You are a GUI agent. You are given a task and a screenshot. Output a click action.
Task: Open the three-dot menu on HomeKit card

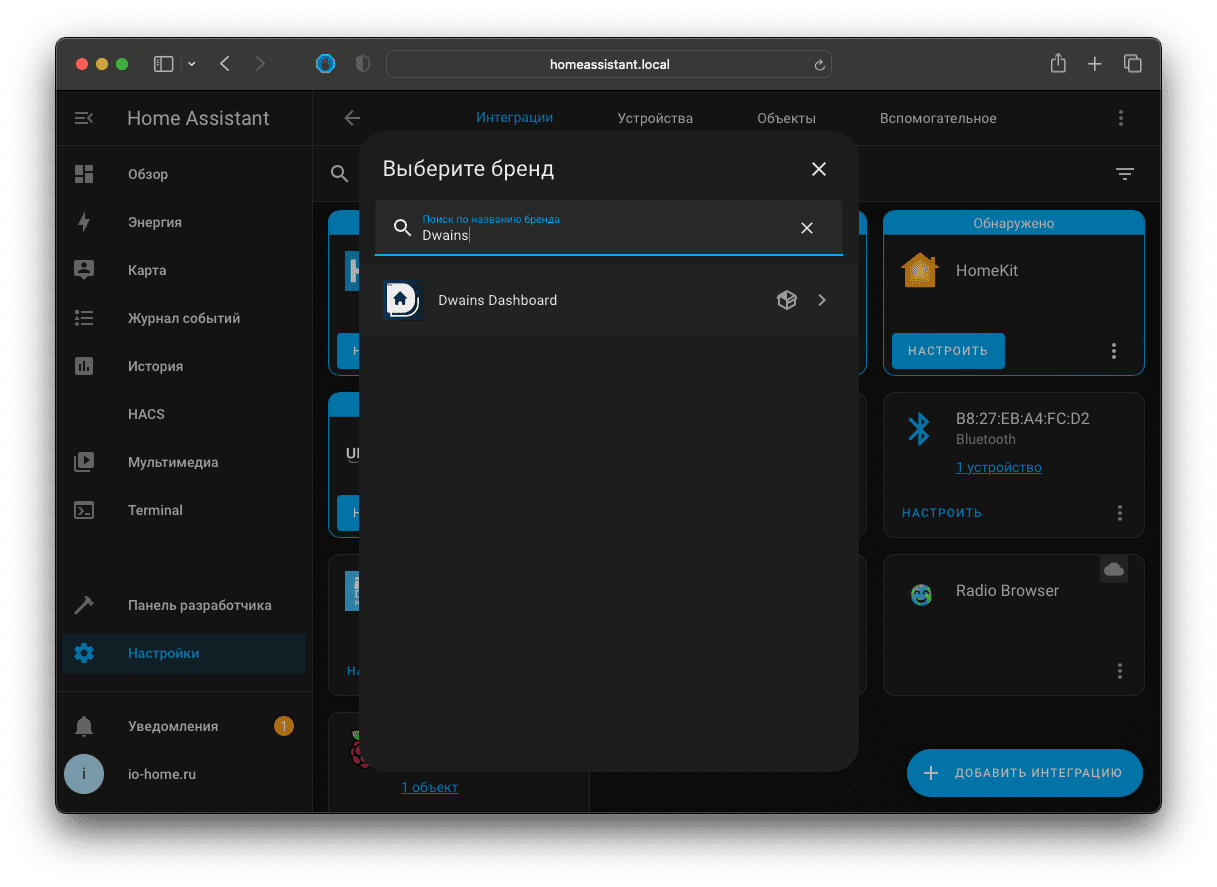pos(1113,351)
